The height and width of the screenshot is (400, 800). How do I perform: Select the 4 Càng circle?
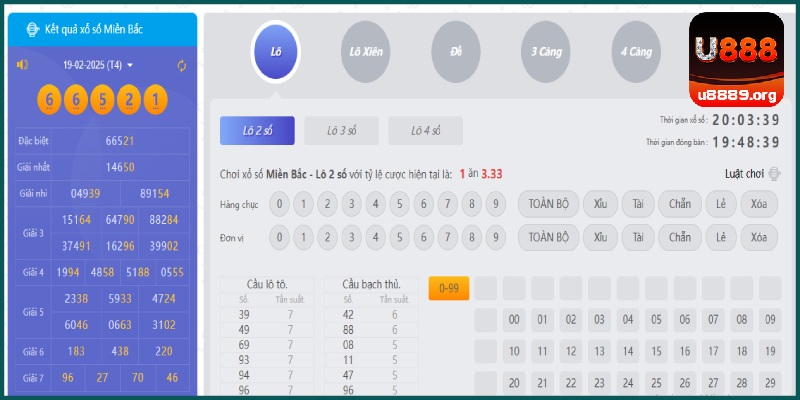tap(636, 50)
